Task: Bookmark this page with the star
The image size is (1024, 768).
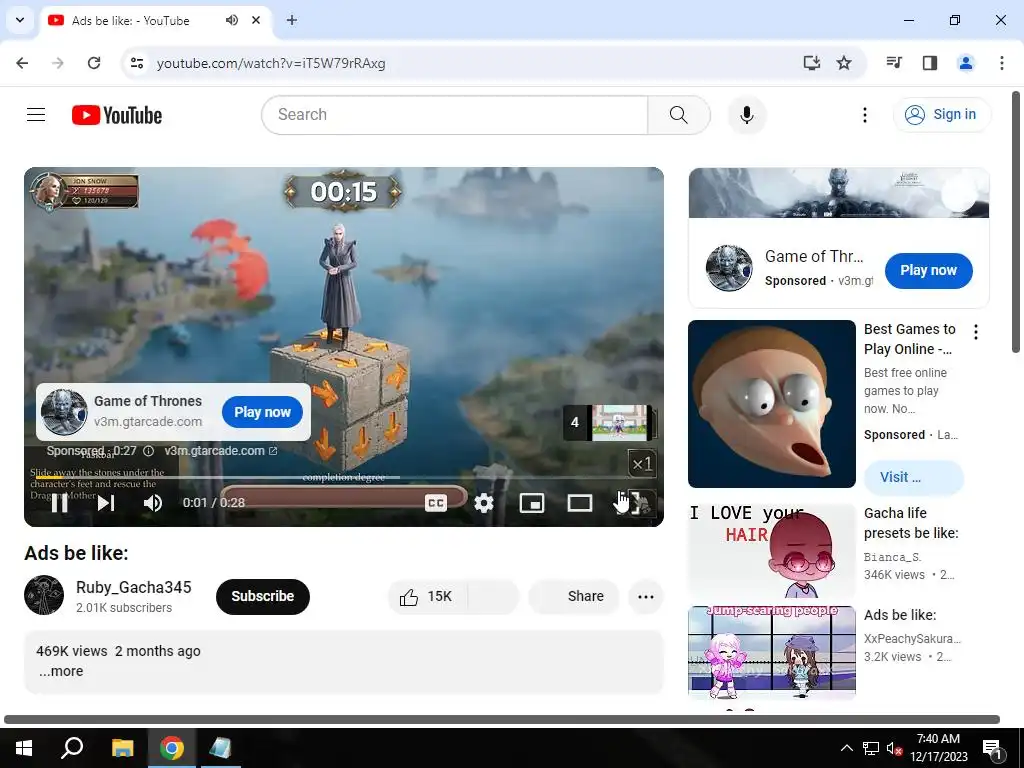Action: click(844, 63)
